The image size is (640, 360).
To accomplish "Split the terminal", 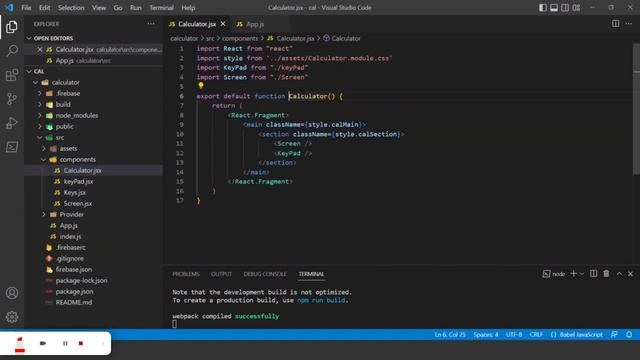I will tap(593, 273).
